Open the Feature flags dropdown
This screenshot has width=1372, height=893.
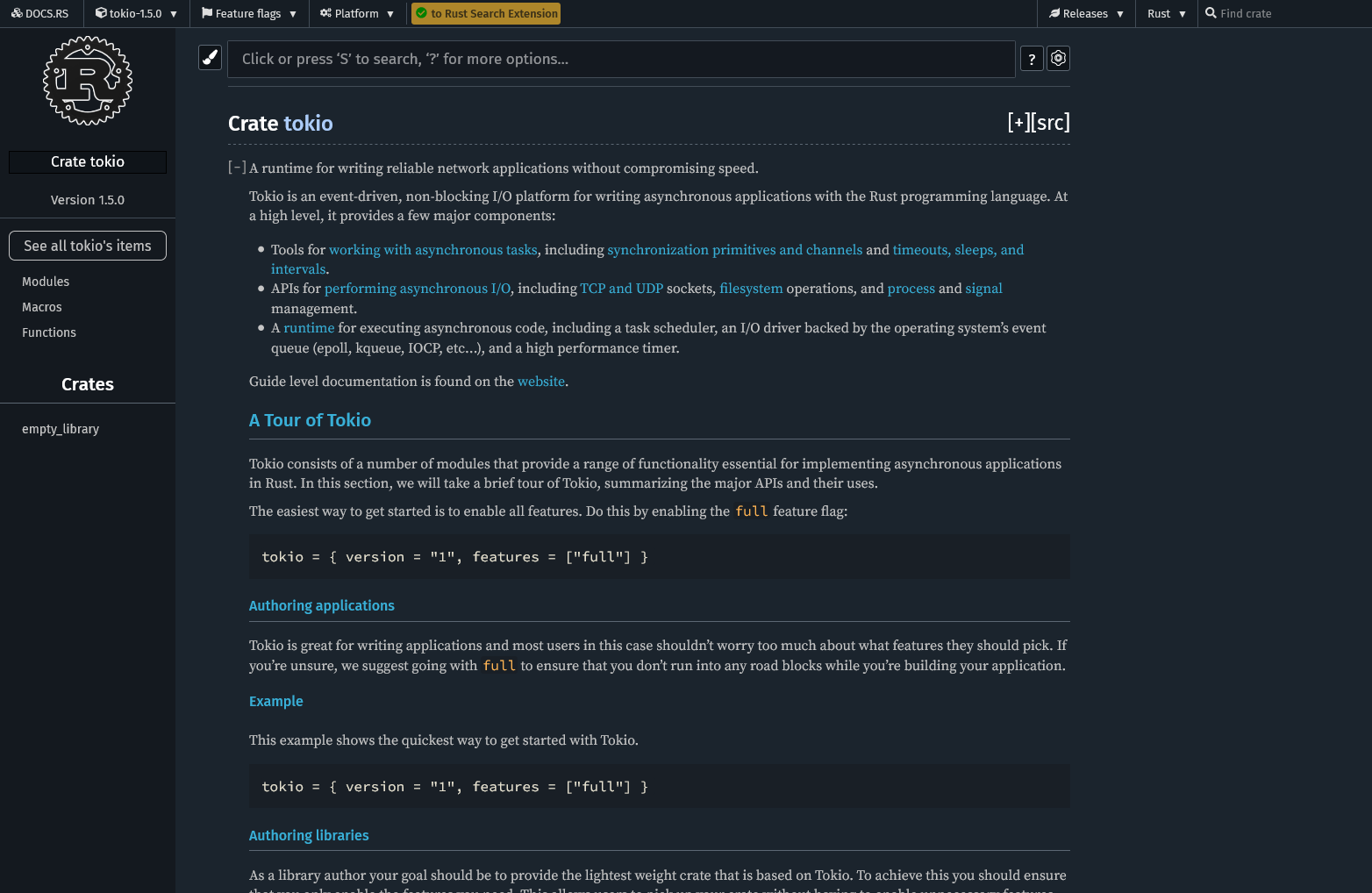(x=249, y=13)
